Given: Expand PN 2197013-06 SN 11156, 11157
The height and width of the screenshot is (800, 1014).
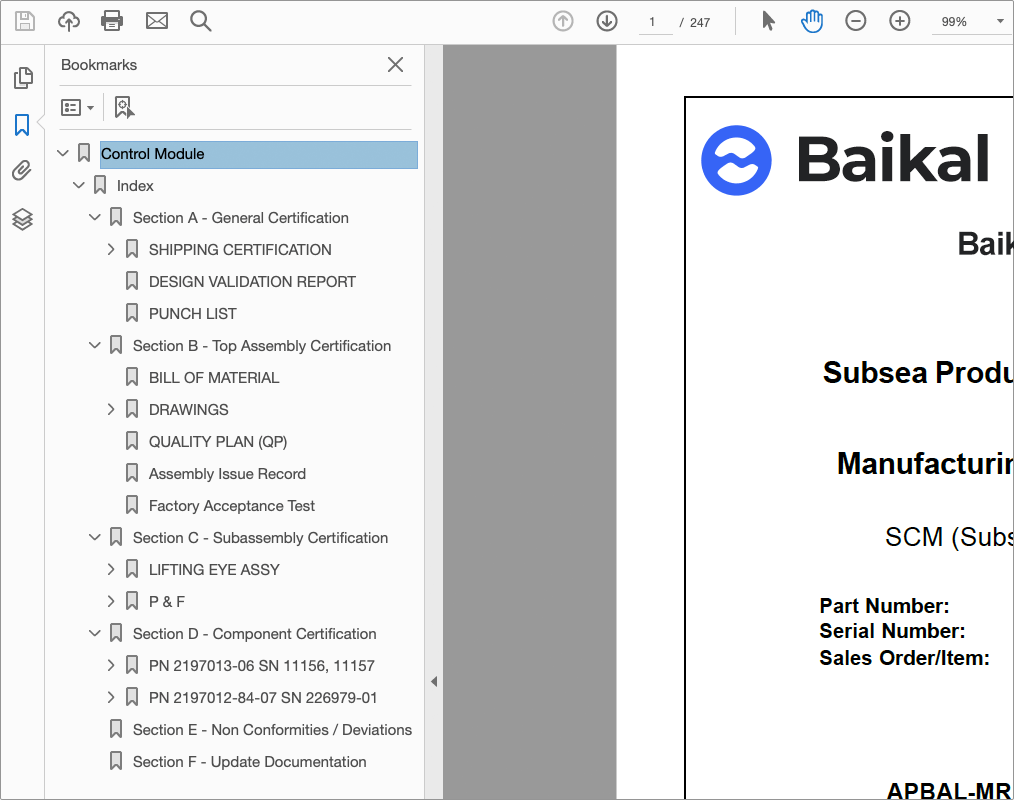Looking at the screenshot, I should click(x=111, y=665).
